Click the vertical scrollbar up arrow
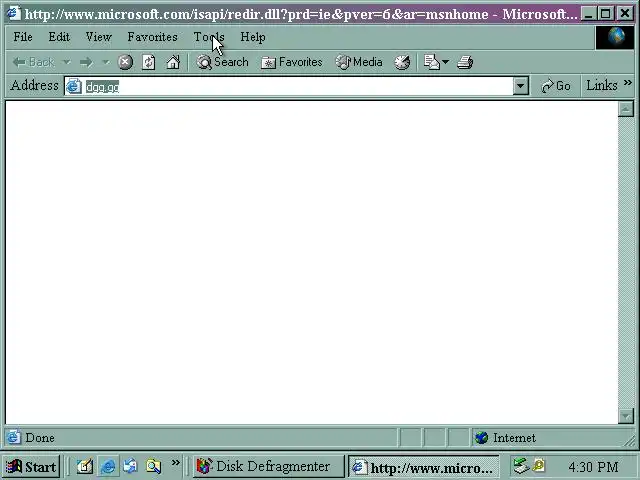This screenshot has width=640, height=480. pyautogui.click(x=626, y=109)
